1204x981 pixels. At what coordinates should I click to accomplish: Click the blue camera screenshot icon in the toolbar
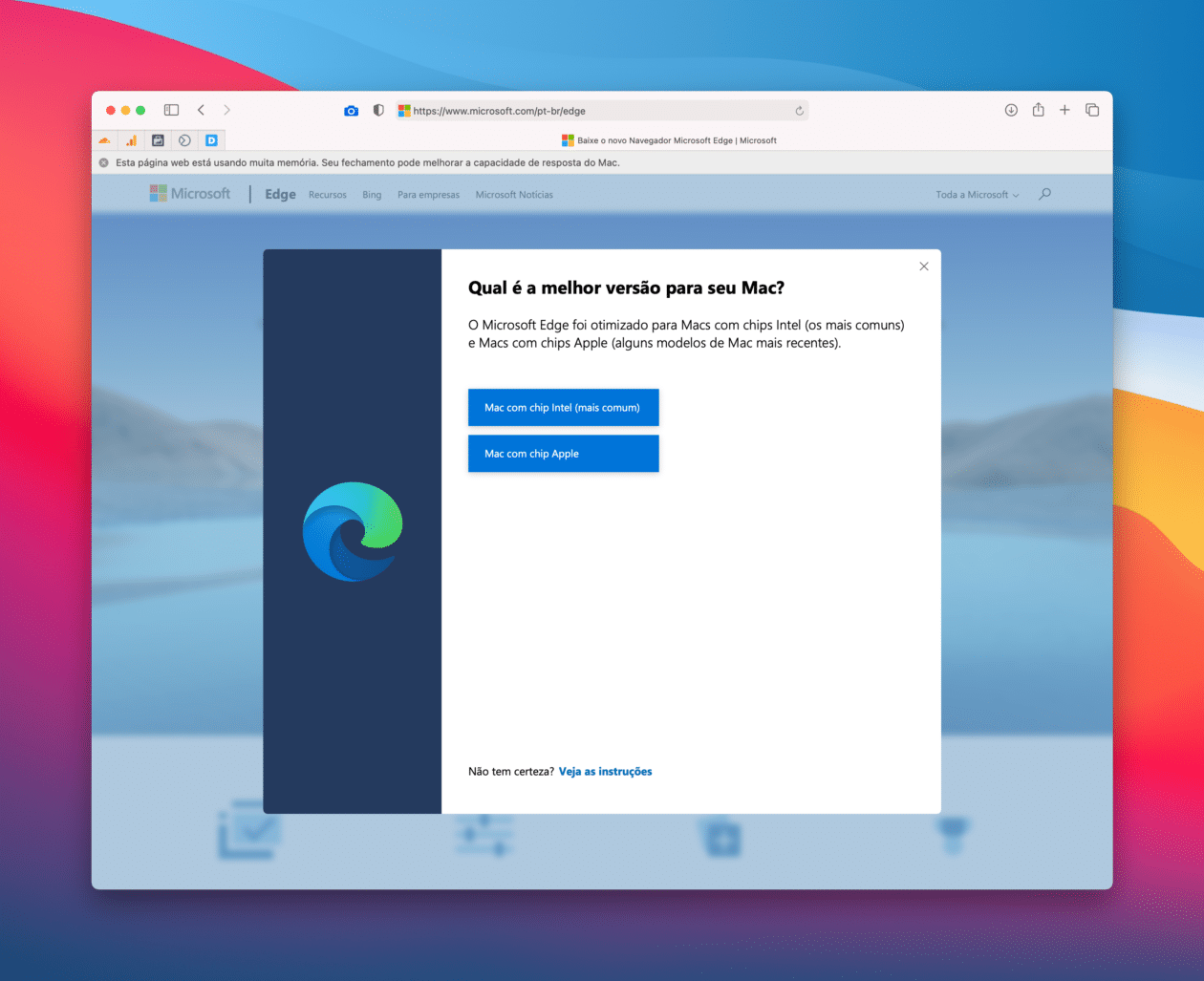point(351,110)
